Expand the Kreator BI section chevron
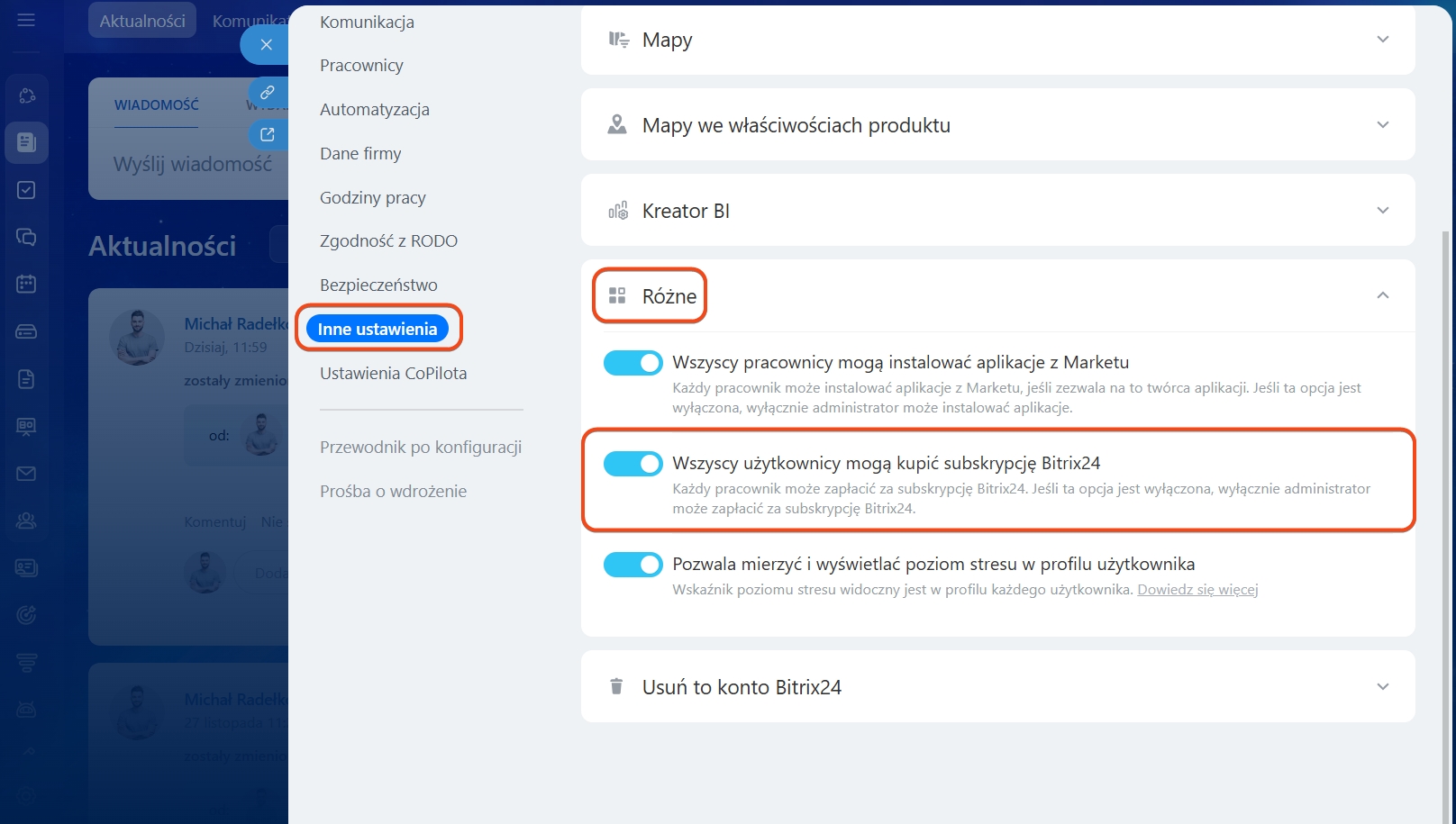 click(1383, 211)
